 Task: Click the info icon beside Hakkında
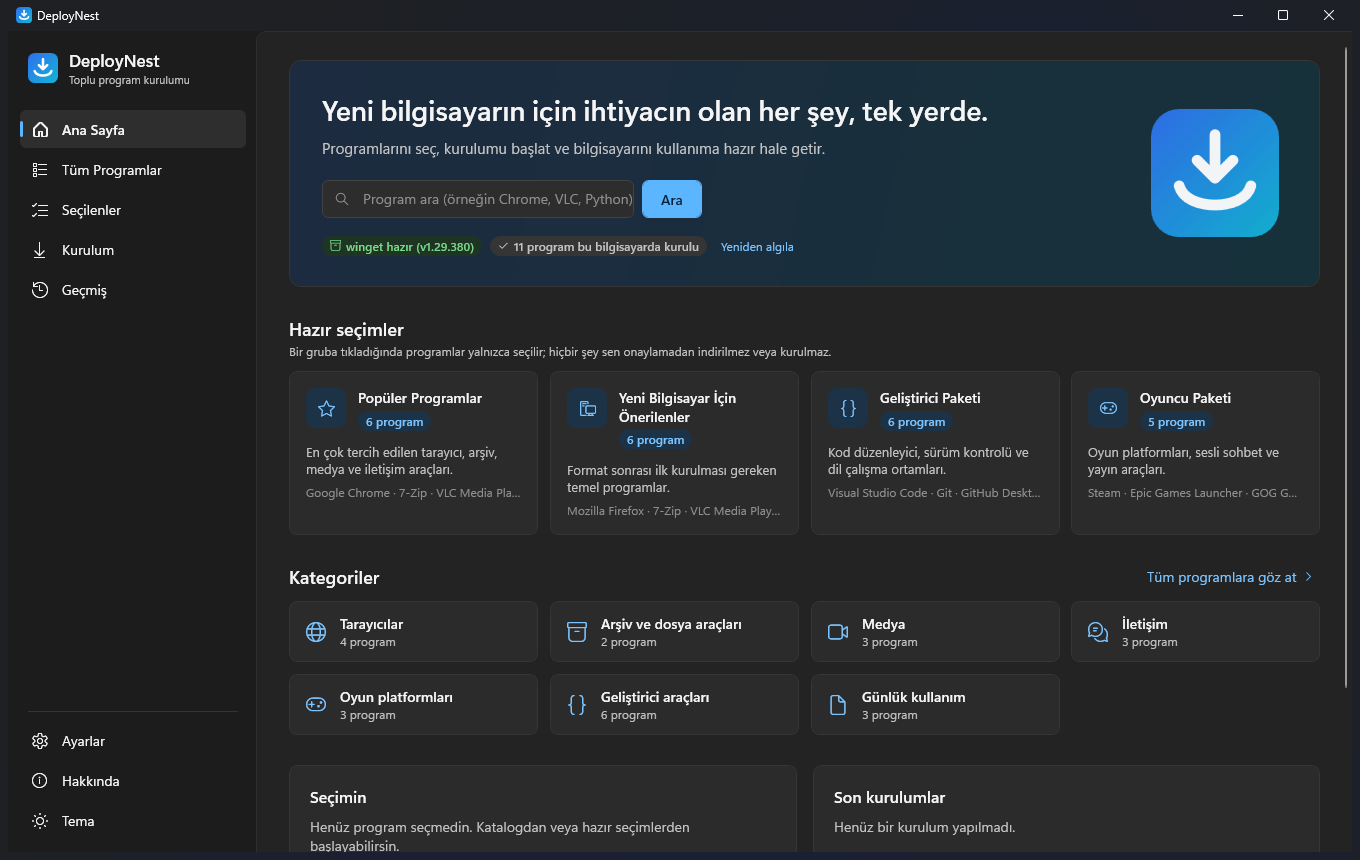tap(40, 781)
